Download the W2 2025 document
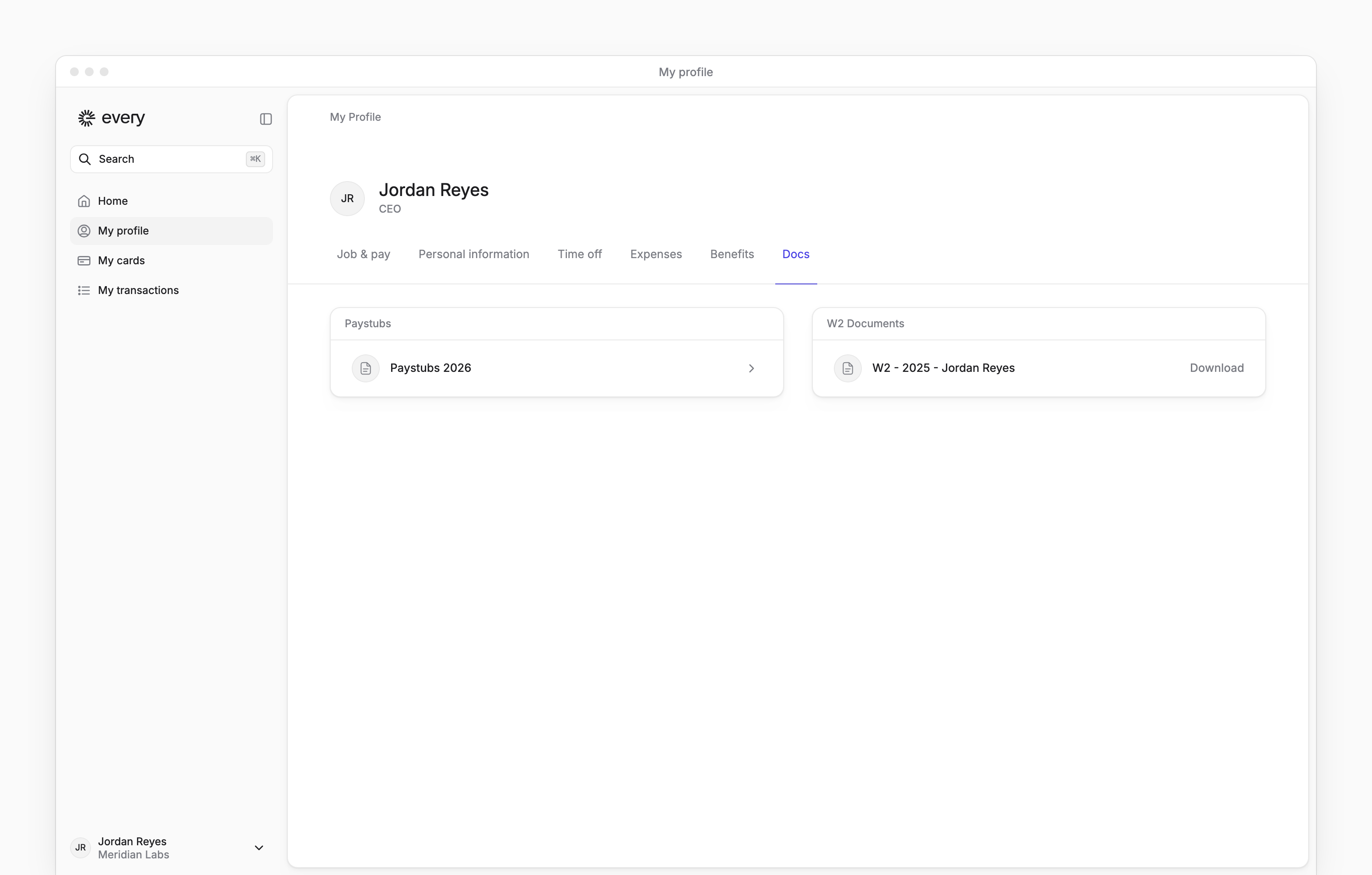This screenshot has width=1372, height=875. (1216, 368)
